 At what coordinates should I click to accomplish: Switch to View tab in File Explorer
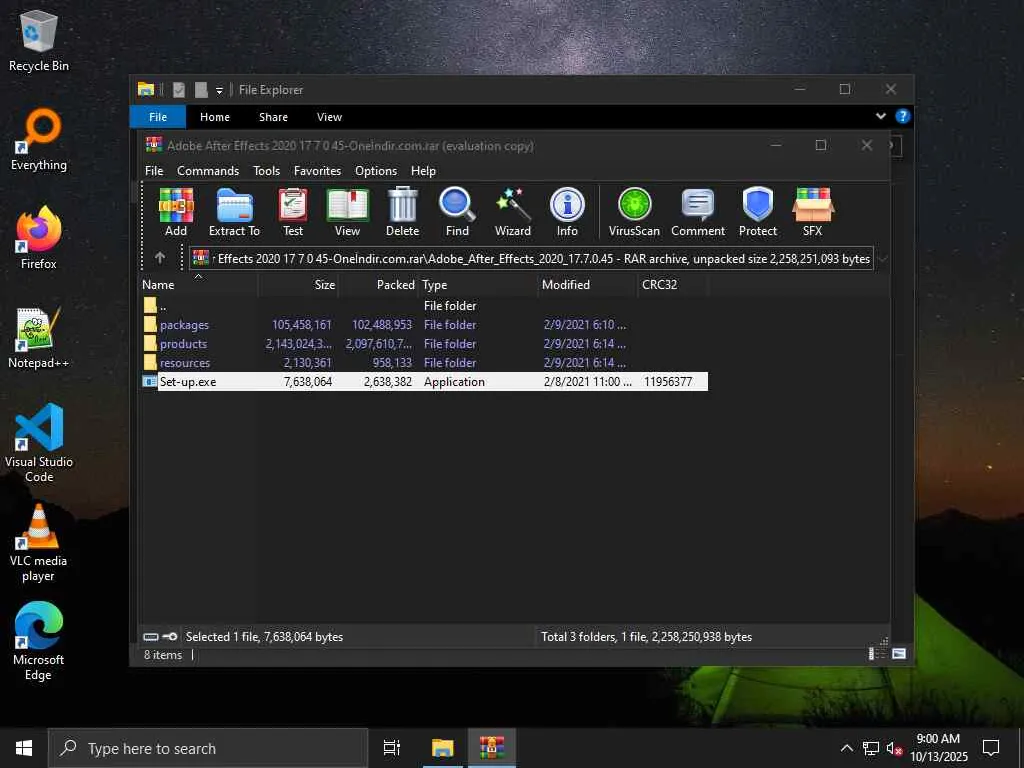coord(329,117)
